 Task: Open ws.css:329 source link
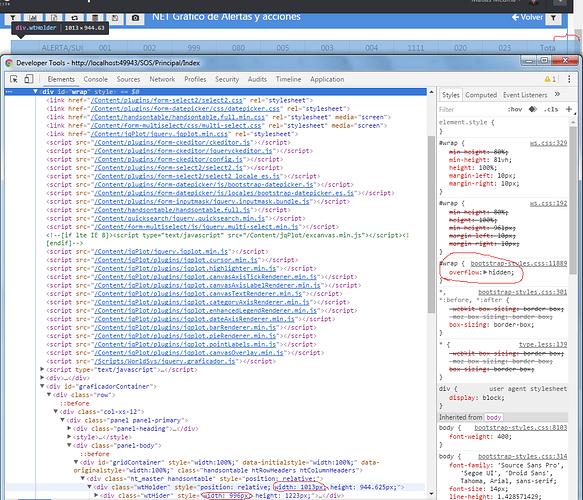(548, 143)
